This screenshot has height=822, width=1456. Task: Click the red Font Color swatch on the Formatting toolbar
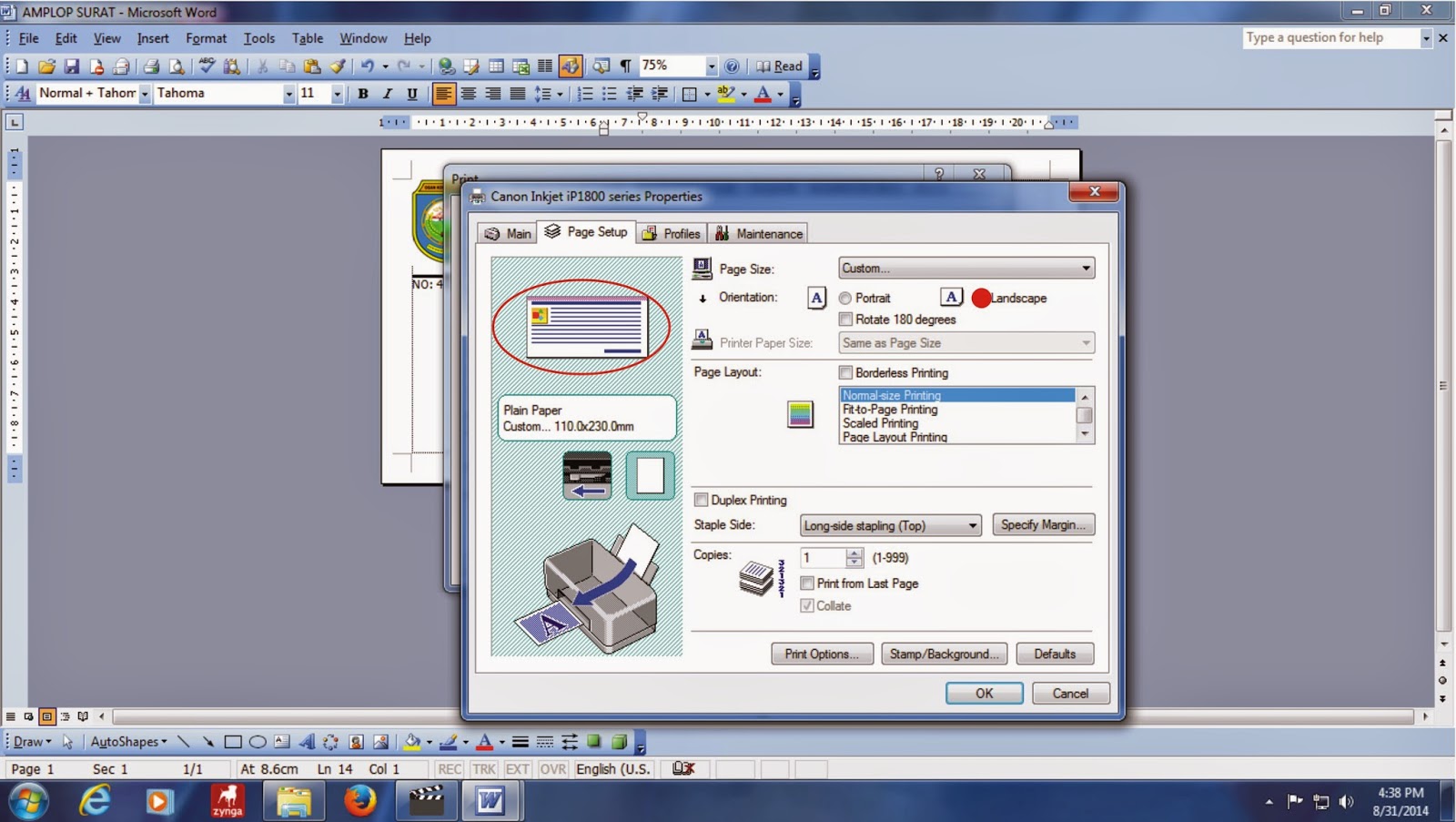(x=763, y=94)
